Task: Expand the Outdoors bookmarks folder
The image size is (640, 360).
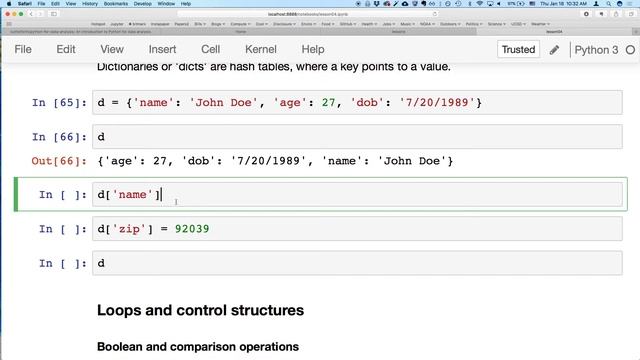Action: click(x=450, y=24)
